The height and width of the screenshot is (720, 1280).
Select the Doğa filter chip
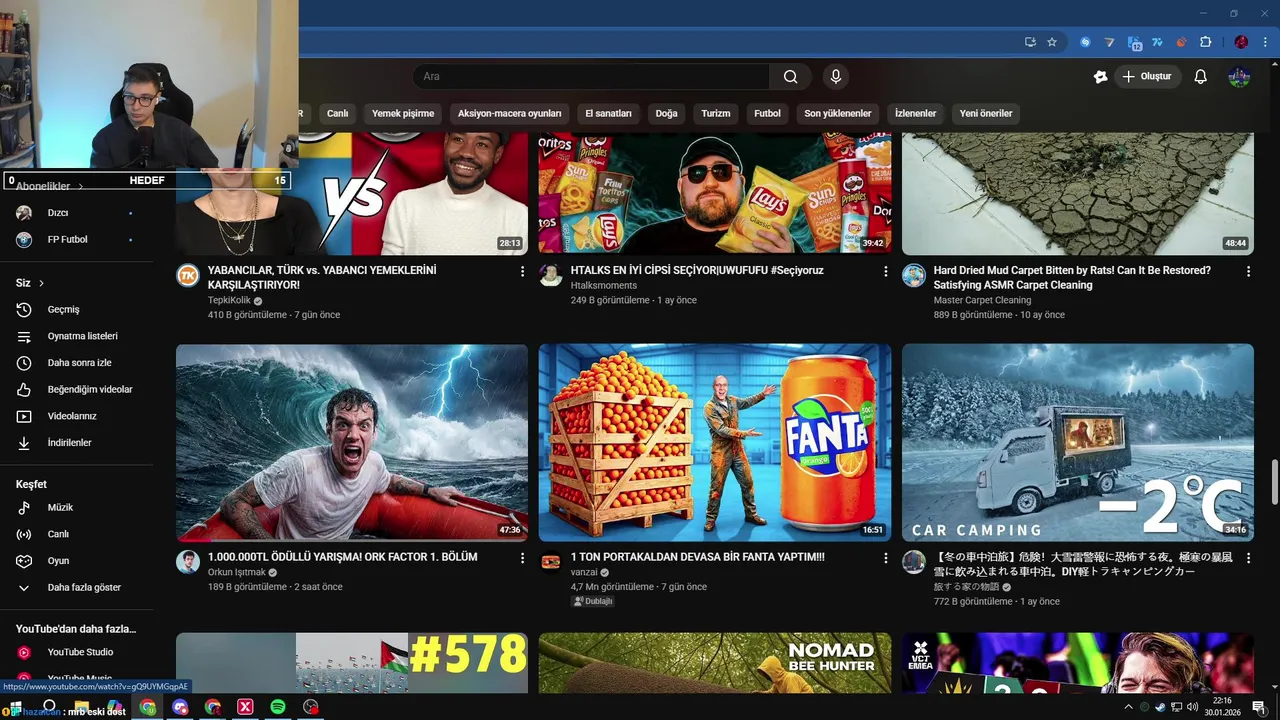pyautogui.click(x=667, y=113)
